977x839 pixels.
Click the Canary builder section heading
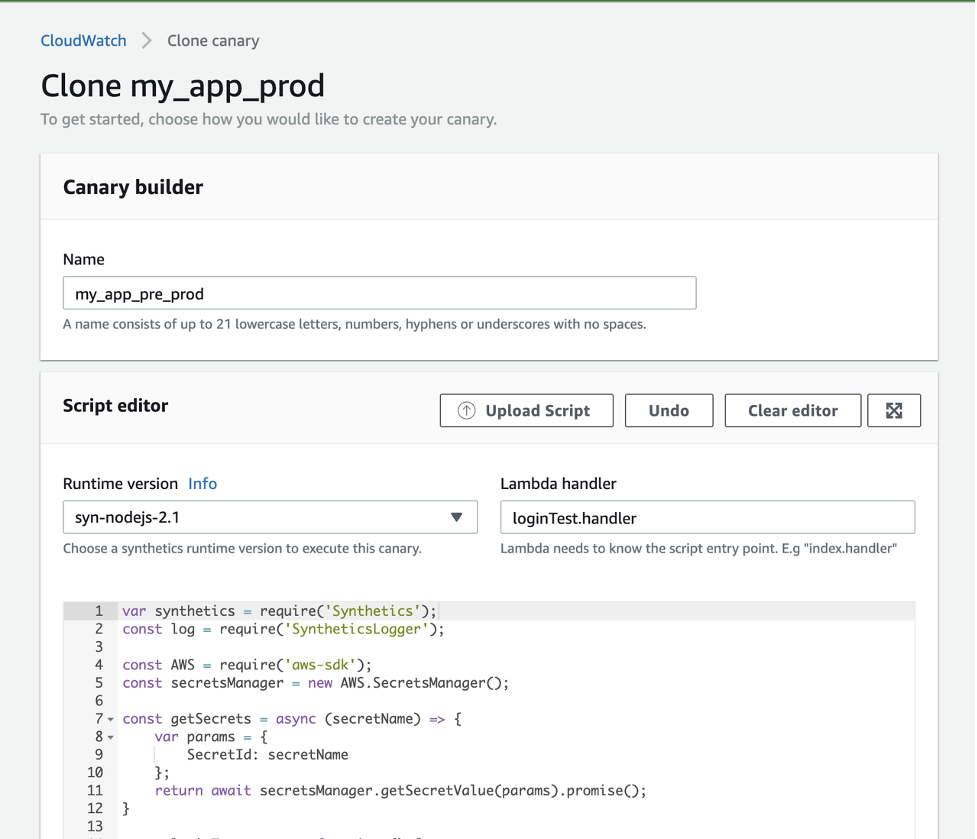(x=132, y=187)
